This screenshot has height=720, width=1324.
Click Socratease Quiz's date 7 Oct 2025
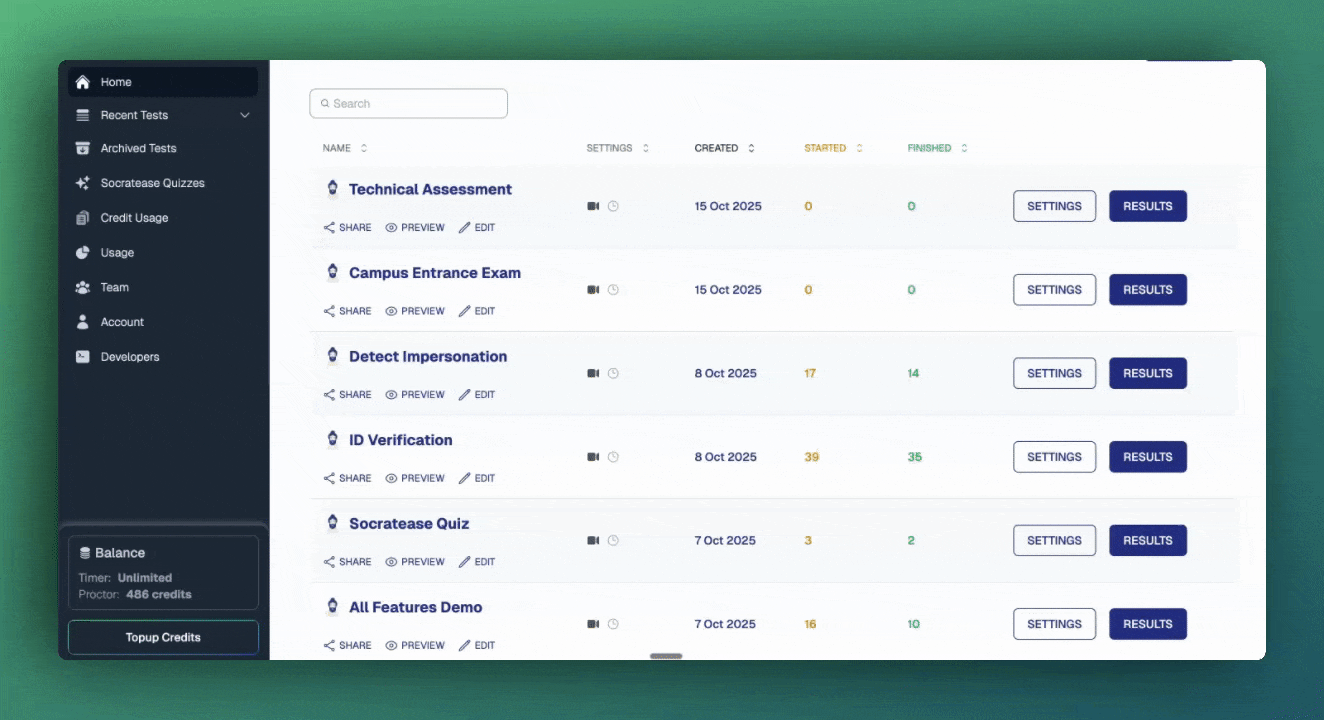point(725,540)
